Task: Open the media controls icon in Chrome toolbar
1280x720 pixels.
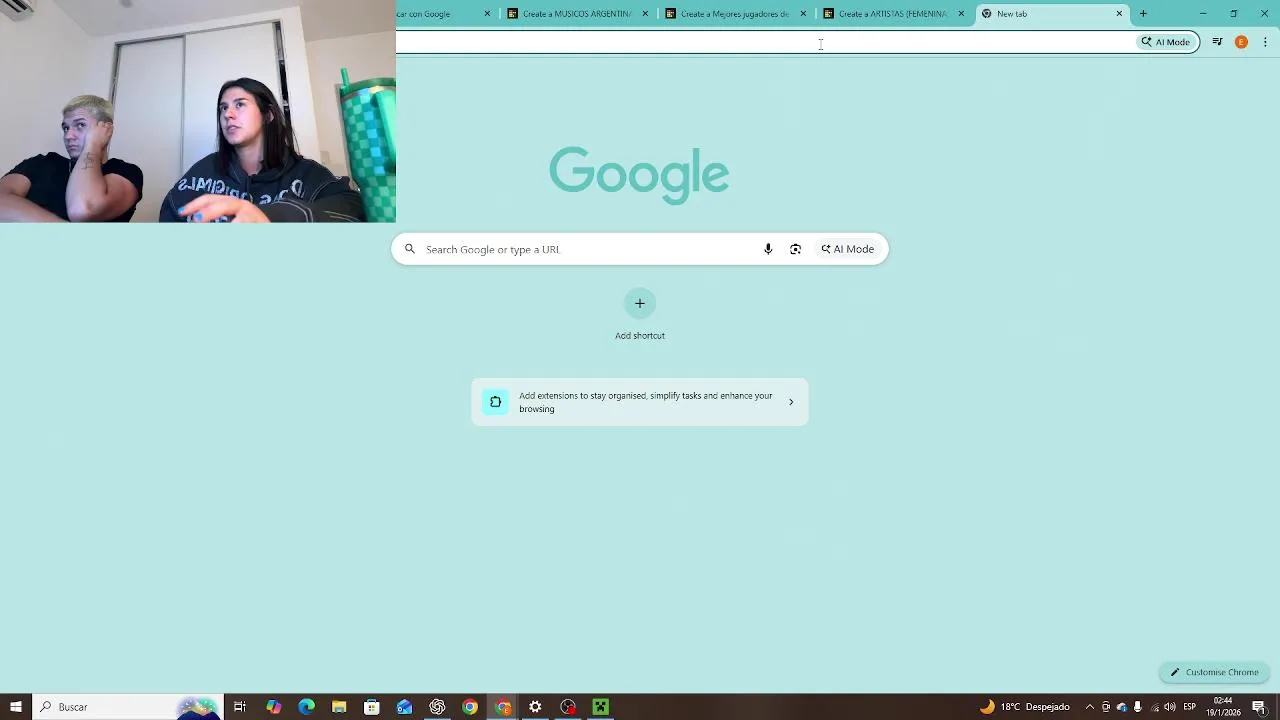Action: pos(1217,42)
